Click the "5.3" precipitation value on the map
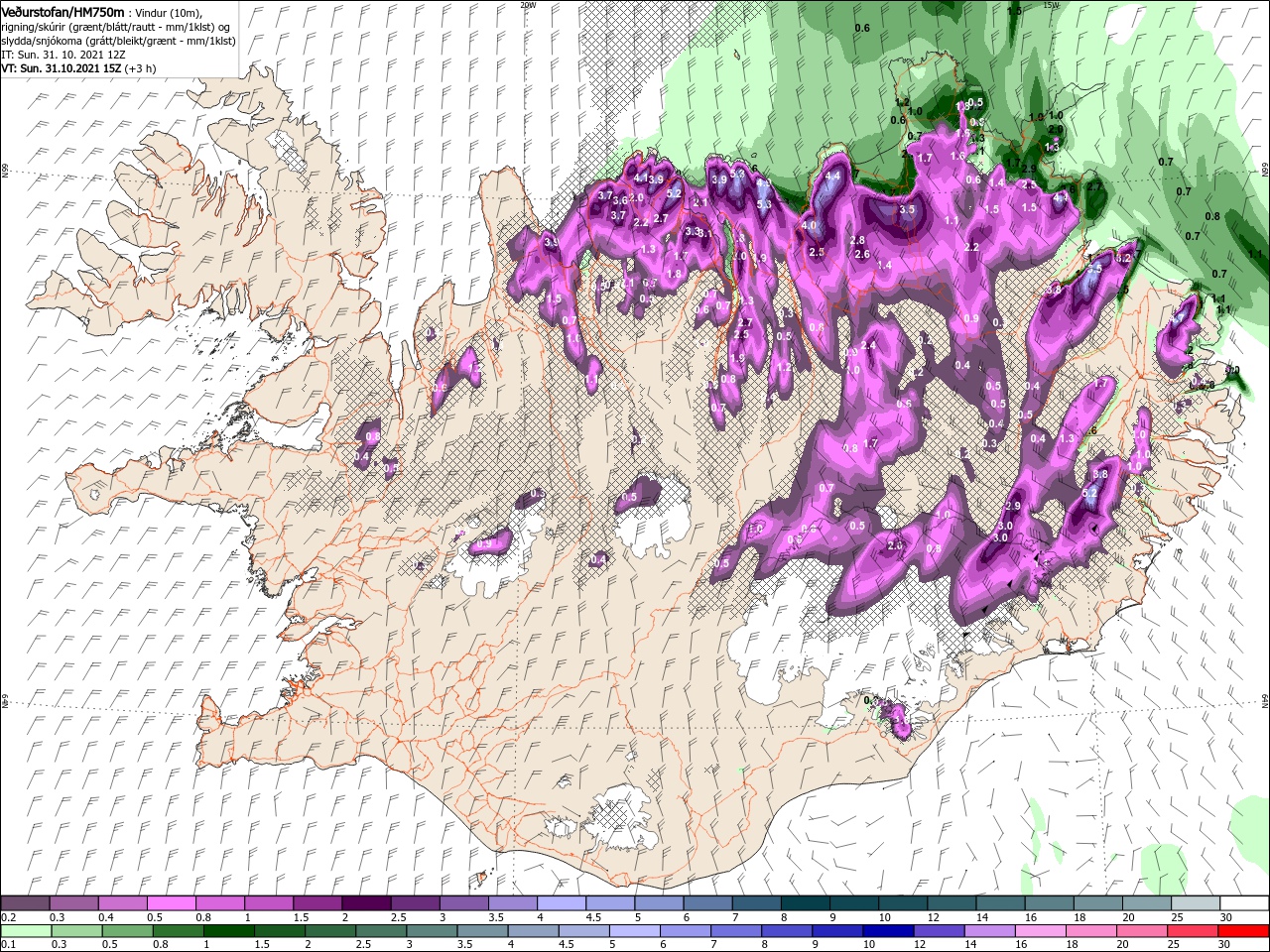The image size is (1270, 952). coord(764,204)
